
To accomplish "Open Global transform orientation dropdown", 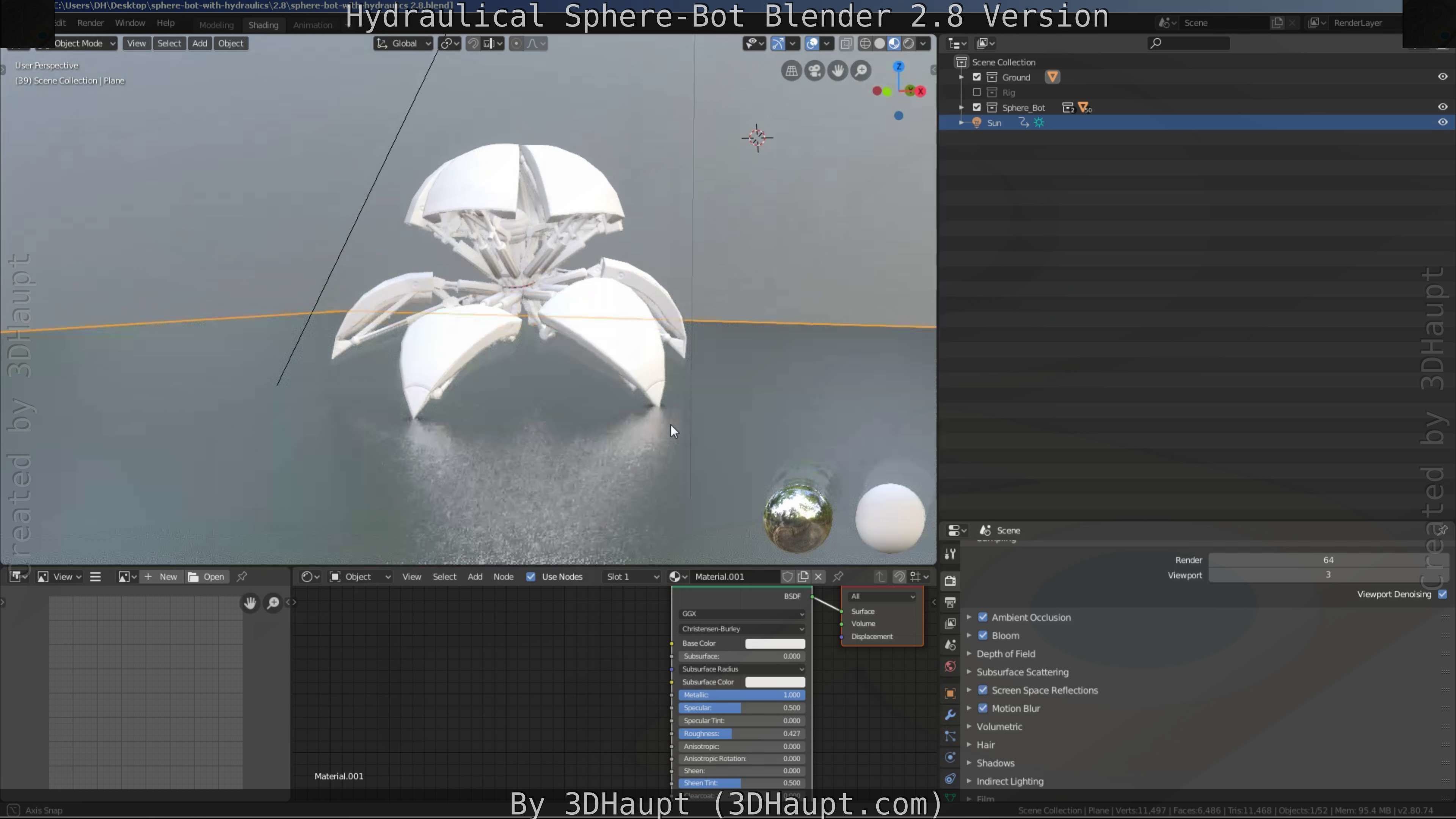I will tap(403, 44).
